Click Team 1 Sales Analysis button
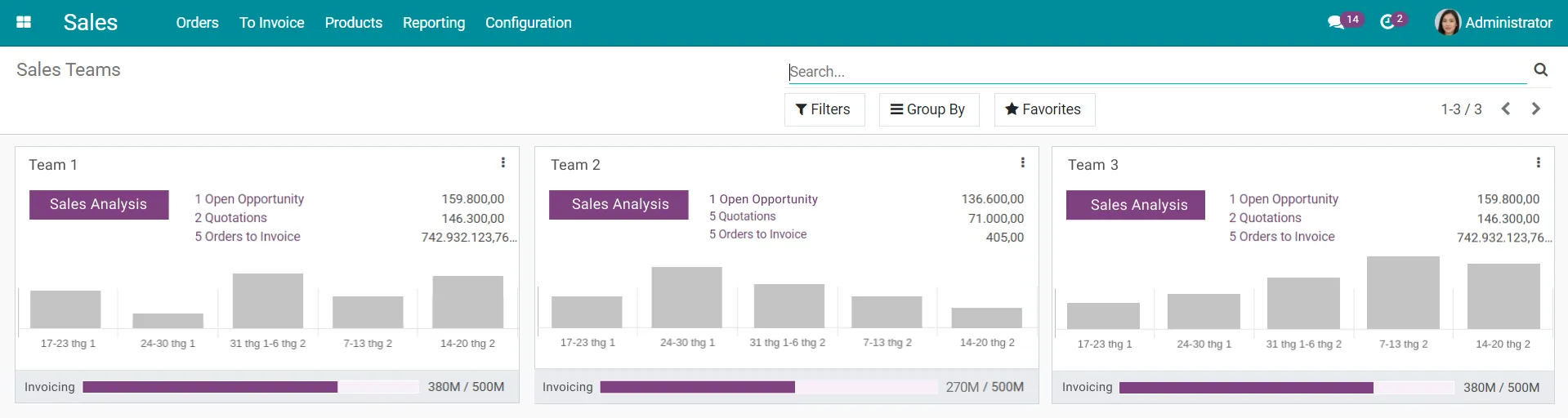1568x418 pixels. tap(99, 204)
